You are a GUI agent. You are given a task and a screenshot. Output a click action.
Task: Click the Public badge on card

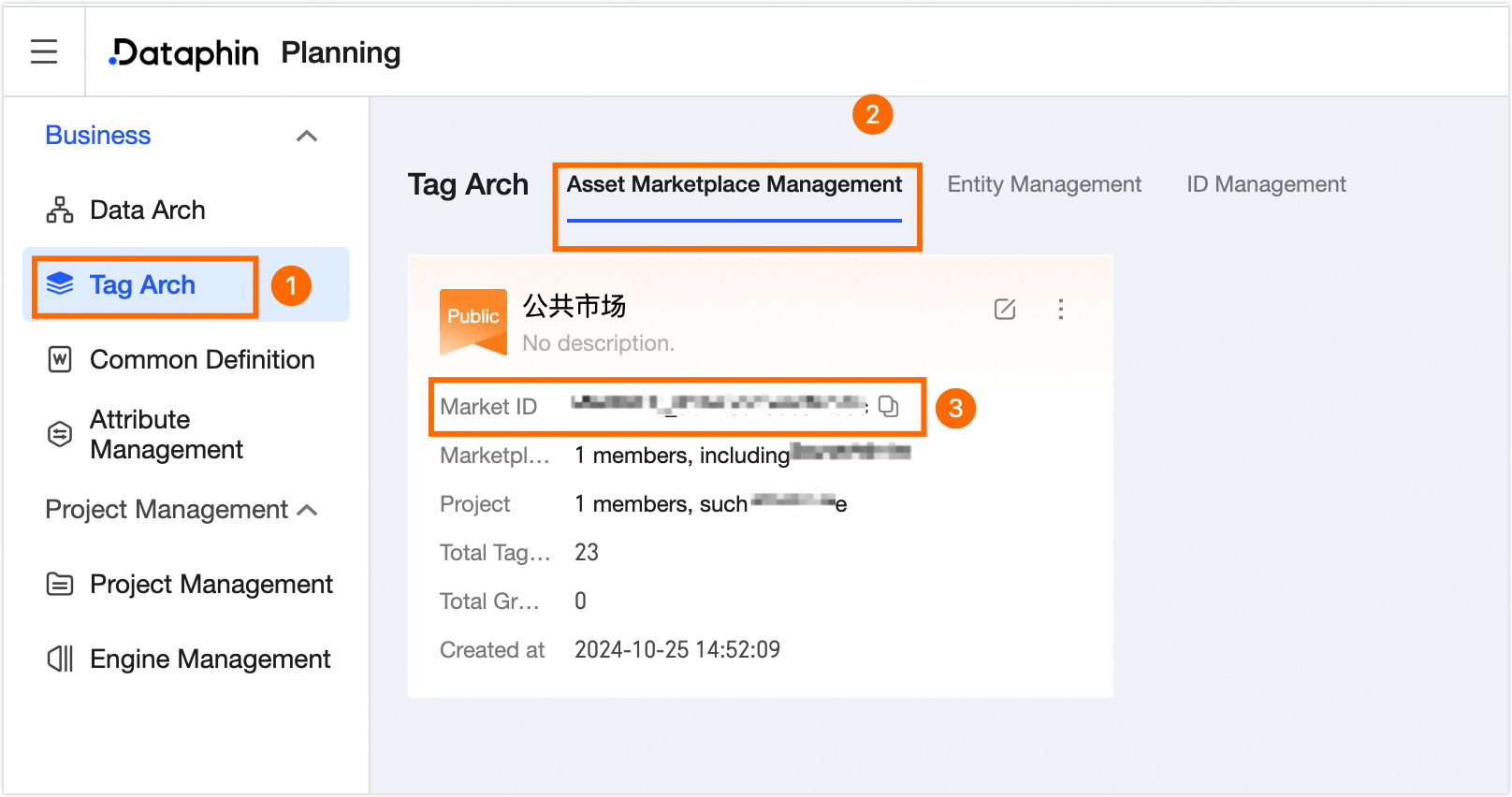pos(473,321)
